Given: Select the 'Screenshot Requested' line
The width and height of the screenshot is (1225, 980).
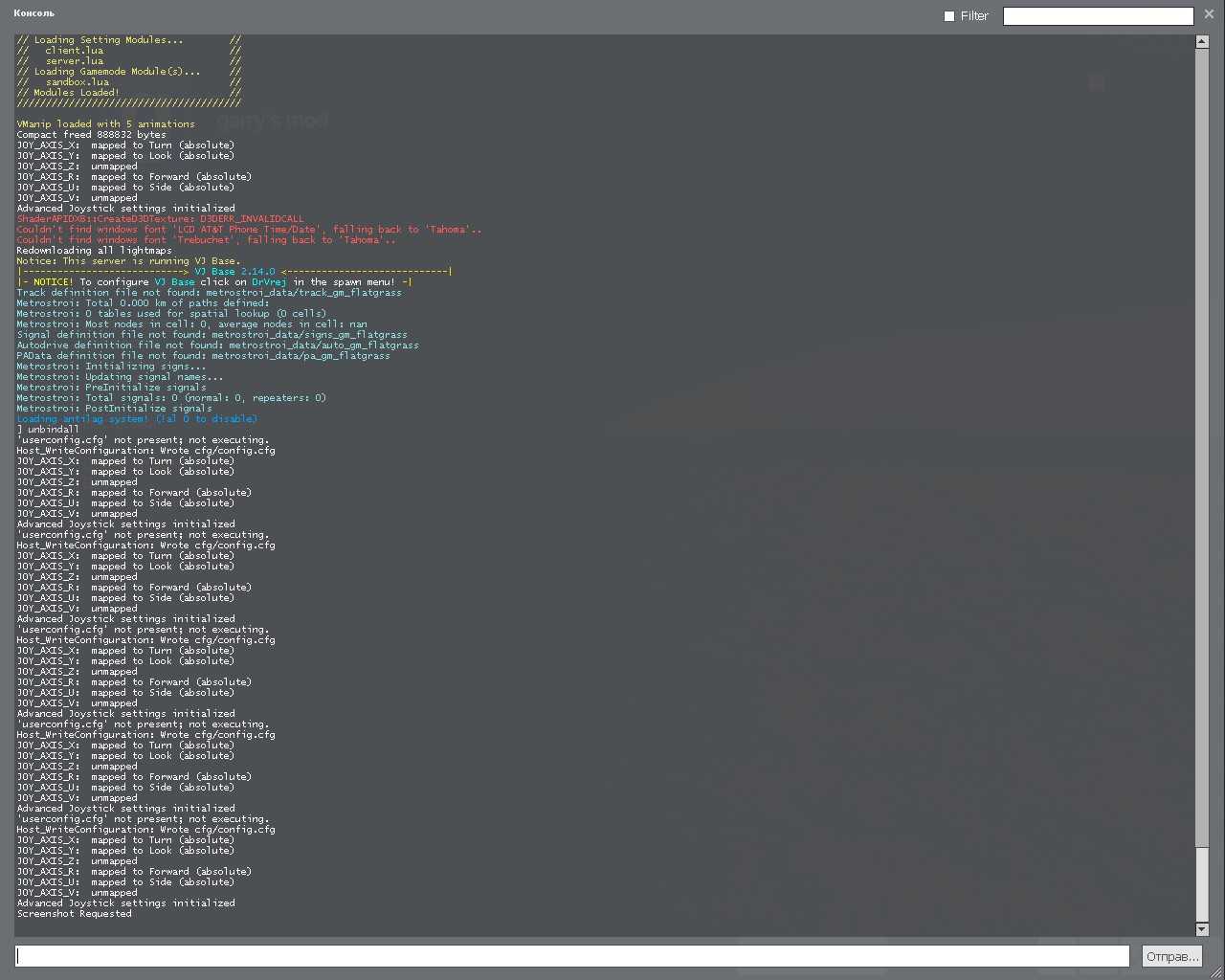Looking at the screenshot, I should [74, 914].
